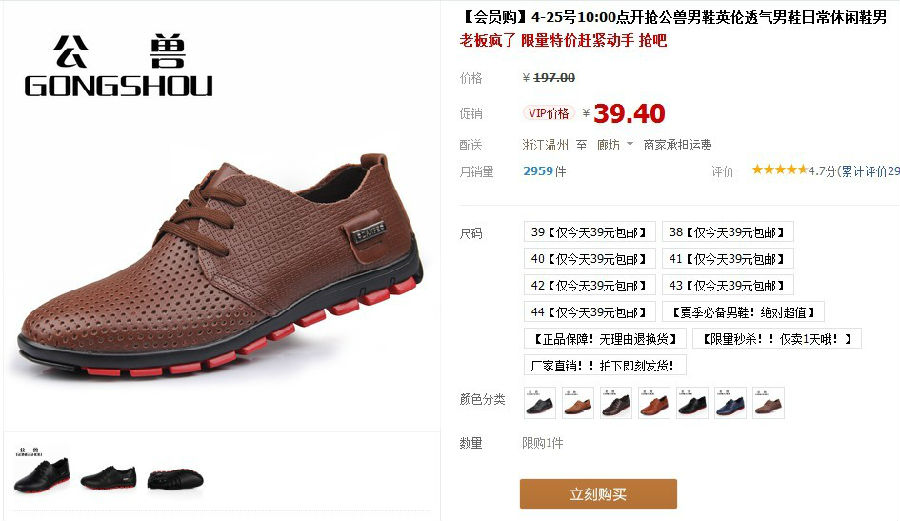Select the last brown shoe color swatch
Screen dimensions: 900x521
click(x=769, y=403)
